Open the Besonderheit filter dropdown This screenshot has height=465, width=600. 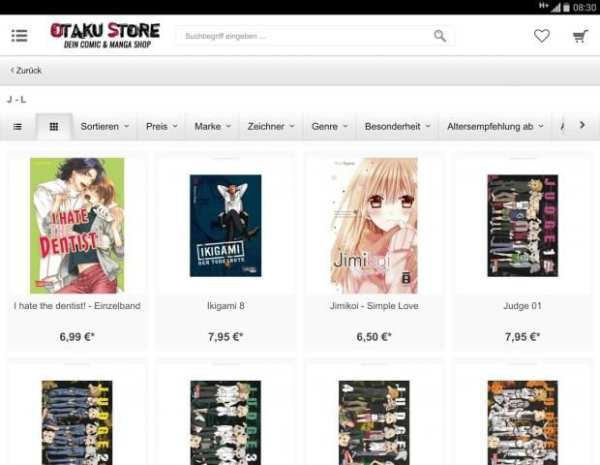[397, 126]
